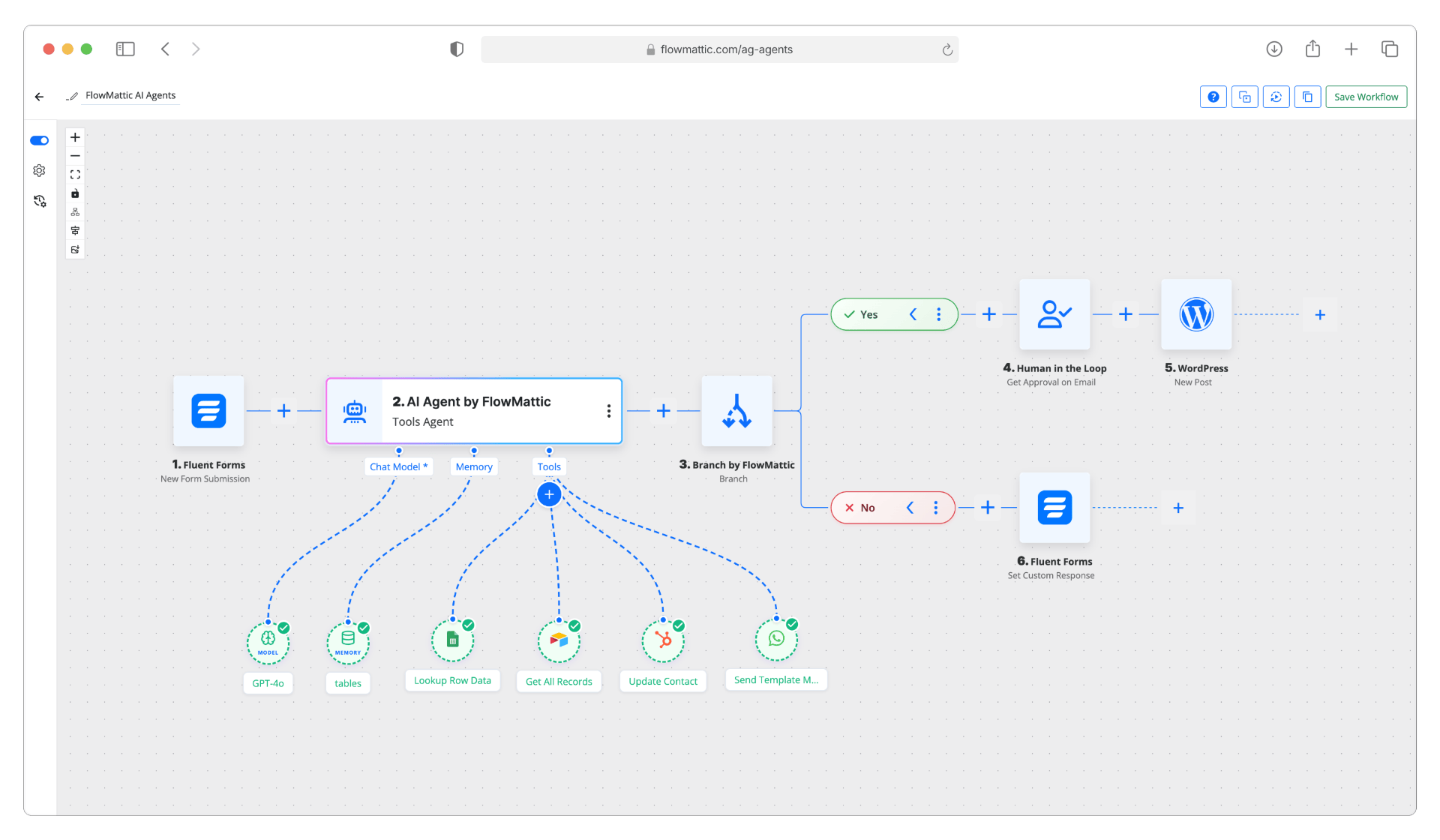Click the GPT-4o model node
Viewport: 1440px width, 840px height.
click(x=267, y=641)
